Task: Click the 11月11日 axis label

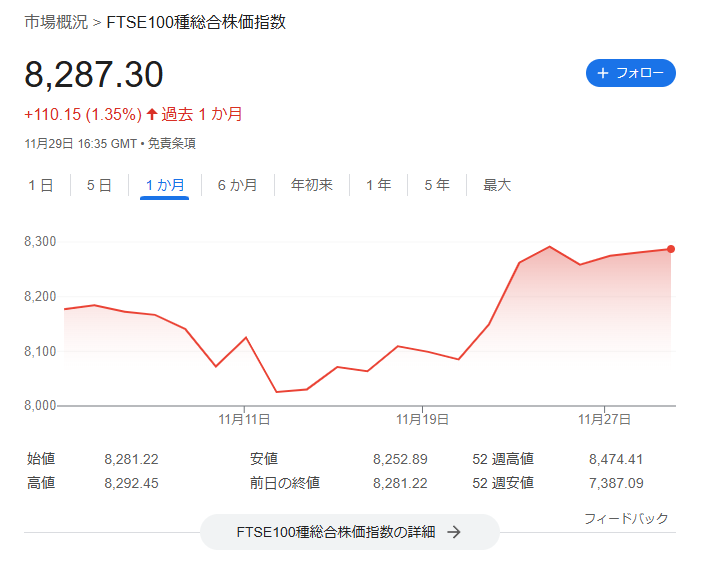Action: pos(244,420)
